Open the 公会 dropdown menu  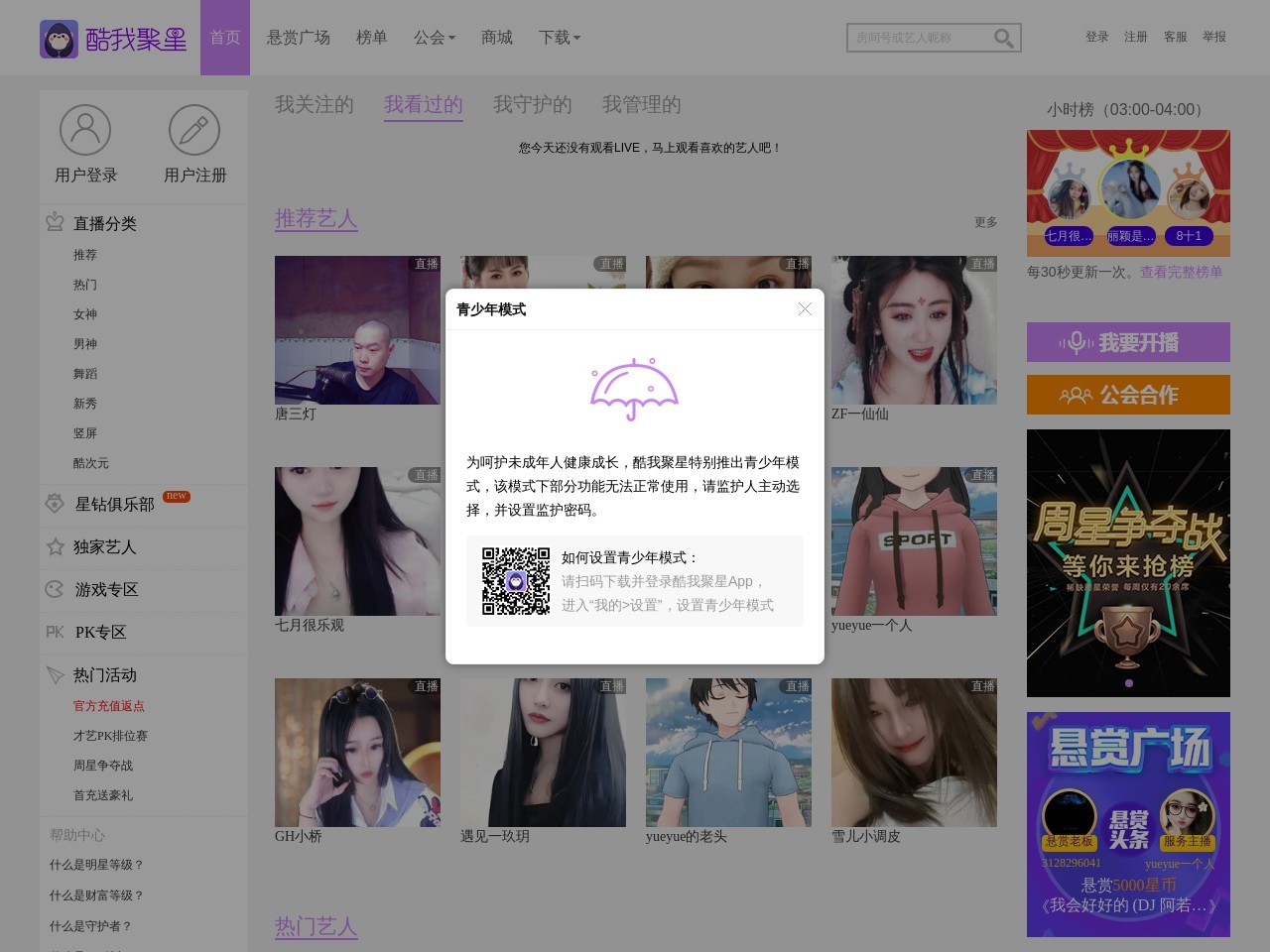(x=434, y=38)
